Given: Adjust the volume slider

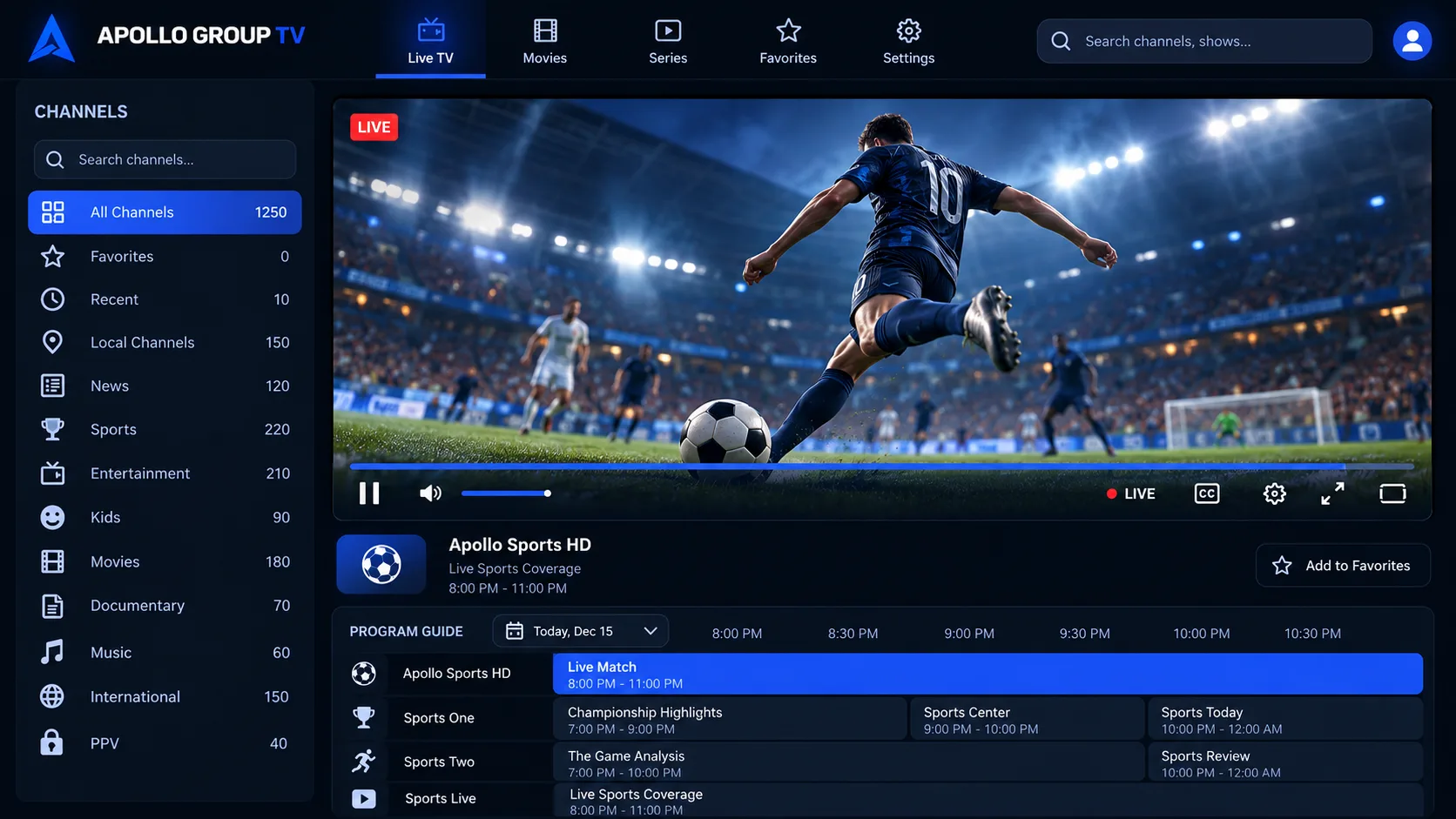Looking at the screenshot, I should click(x=506, y=493).
